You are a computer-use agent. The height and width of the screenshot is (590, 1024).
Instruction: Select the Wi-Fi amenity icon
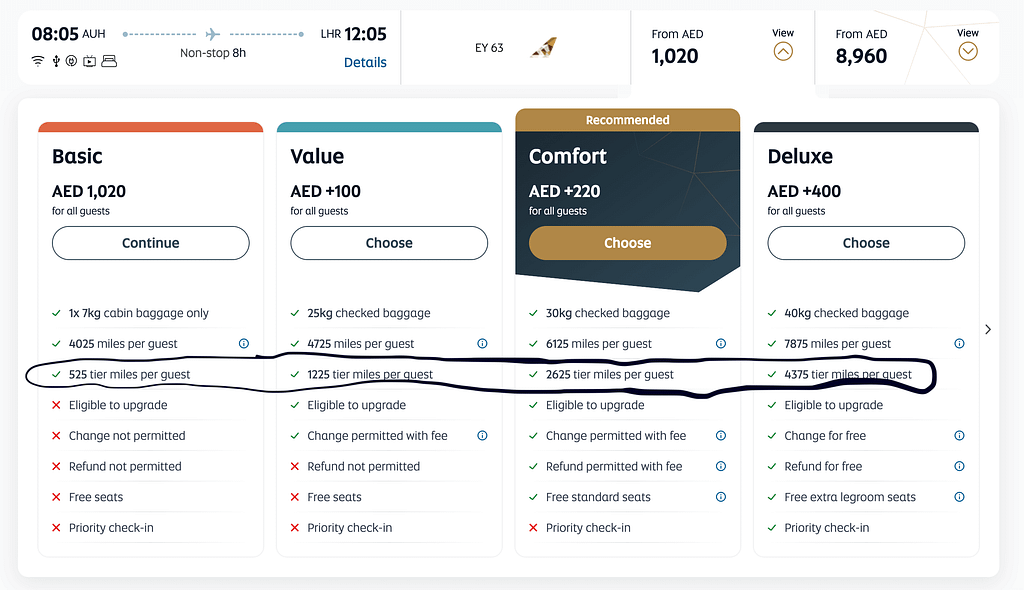pos(38,60)
